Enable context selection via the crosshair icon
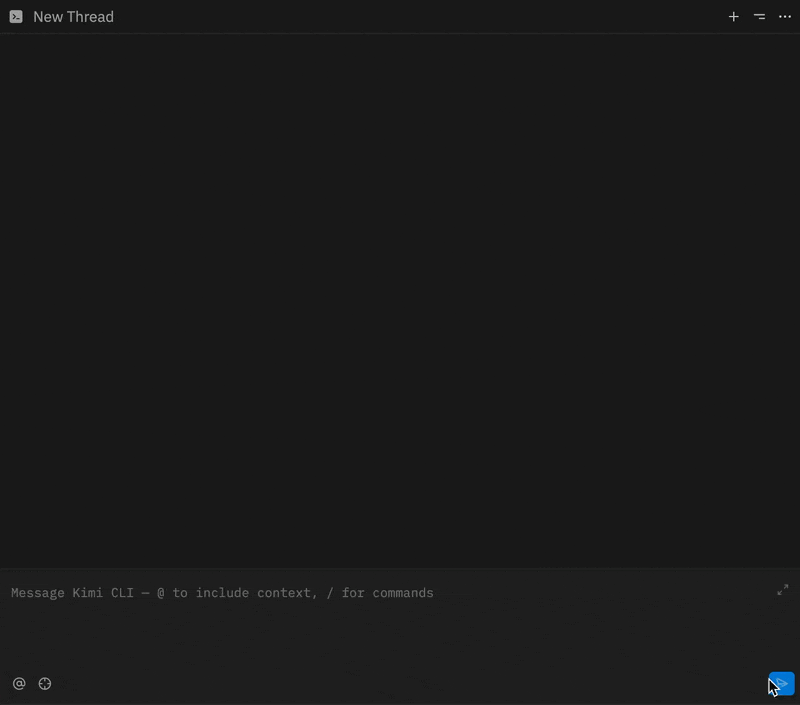The height and width of the screenshot is (705, 800). [x=45, y=683]
